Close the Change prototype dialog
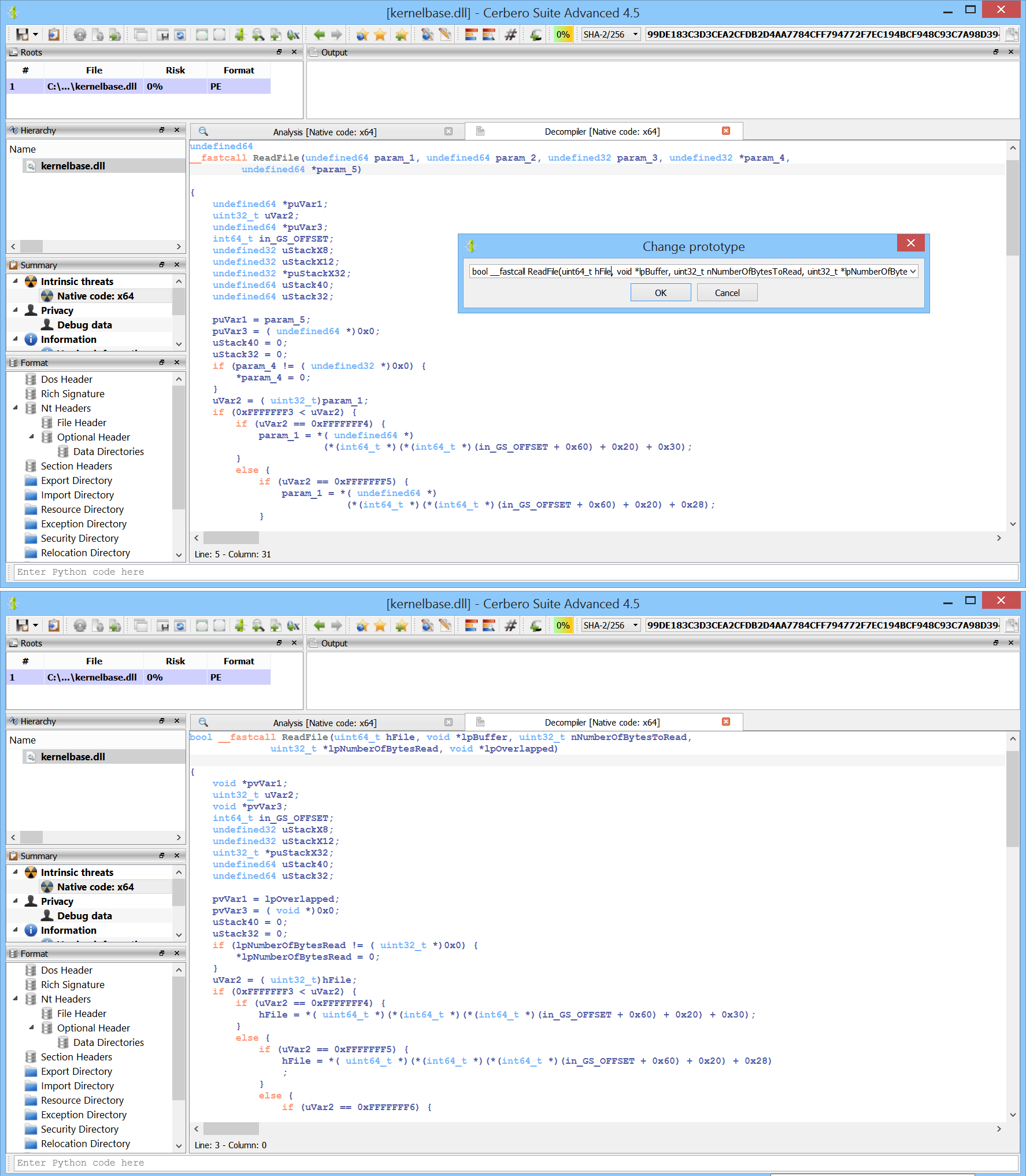Screen dimensions: 1026x1176 click(x=910, y=243)
